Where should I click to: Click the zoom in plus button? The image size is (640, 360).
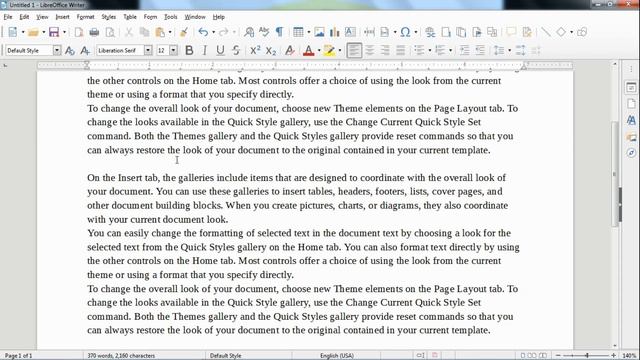pos(613,356)
